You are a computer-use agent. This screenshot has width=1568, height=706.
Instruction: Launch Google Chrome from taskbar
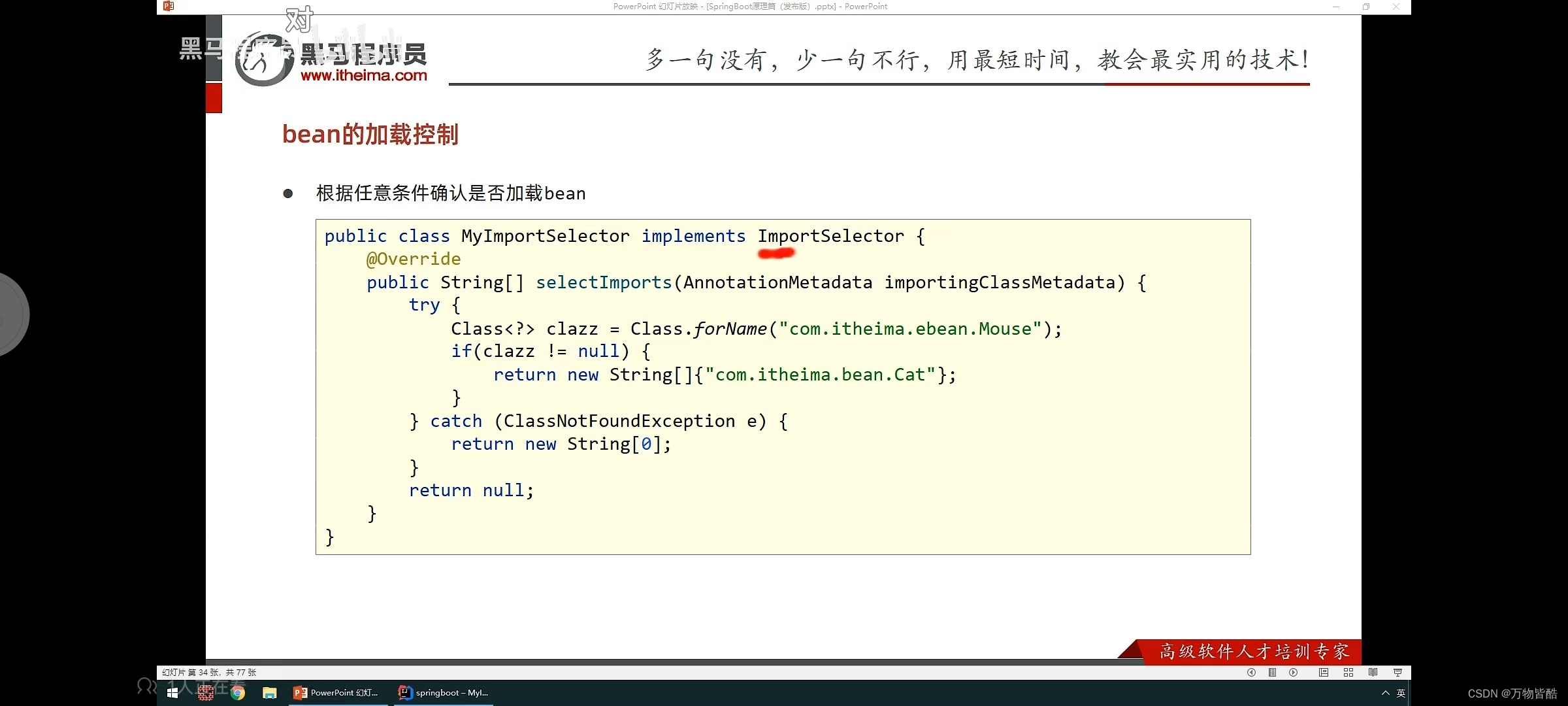pyautogui.click(x=238, y=693)
